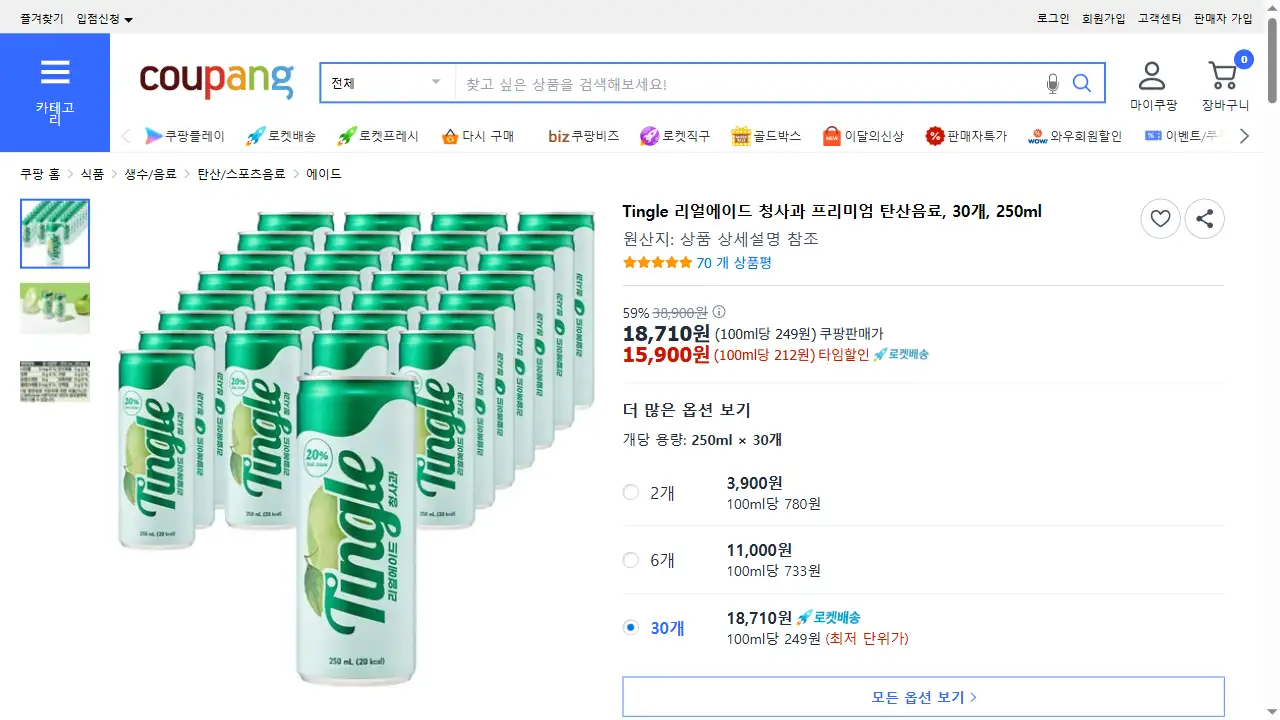Click 에이드 breadcrumb
1280x720 pixels.
point(324,174)
